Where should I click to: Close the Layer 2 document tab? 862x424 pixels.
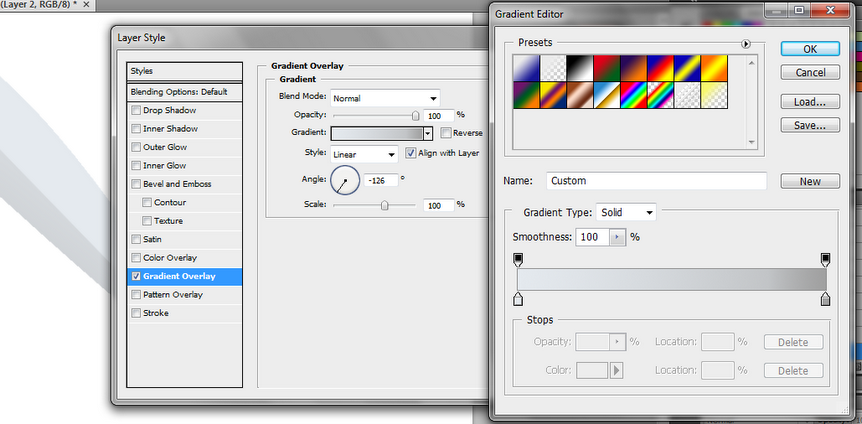coord(86,4)
